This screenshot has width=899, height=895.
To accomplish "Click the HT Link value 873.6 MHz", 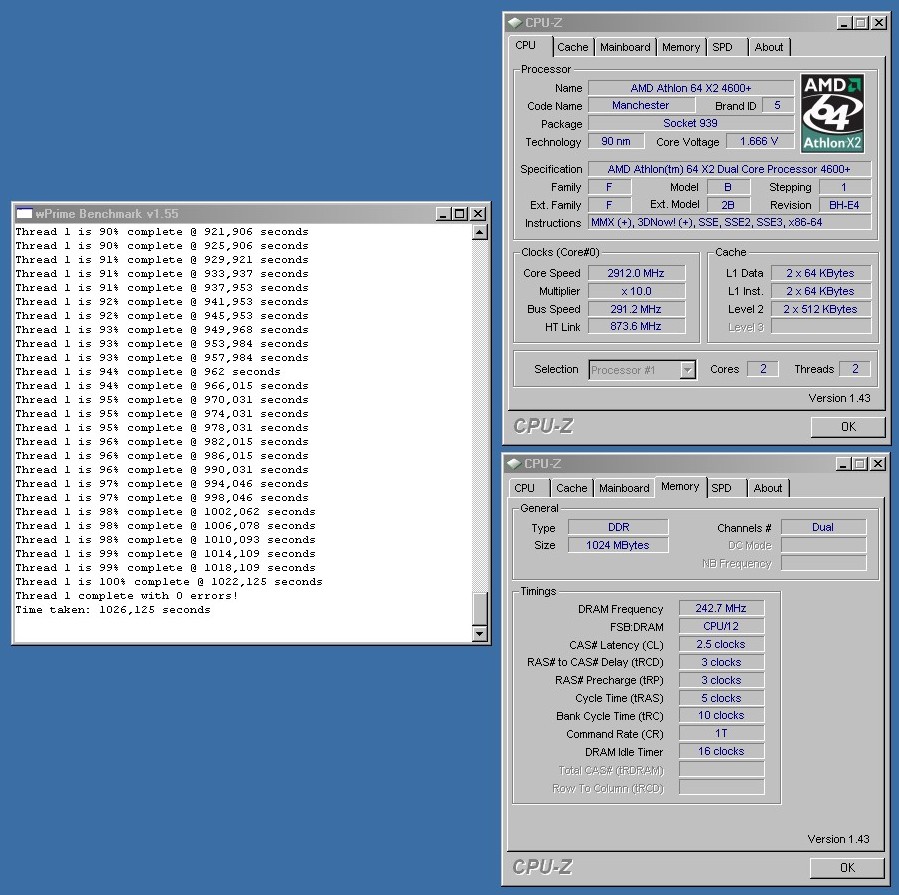I will [x=636, y=326].
